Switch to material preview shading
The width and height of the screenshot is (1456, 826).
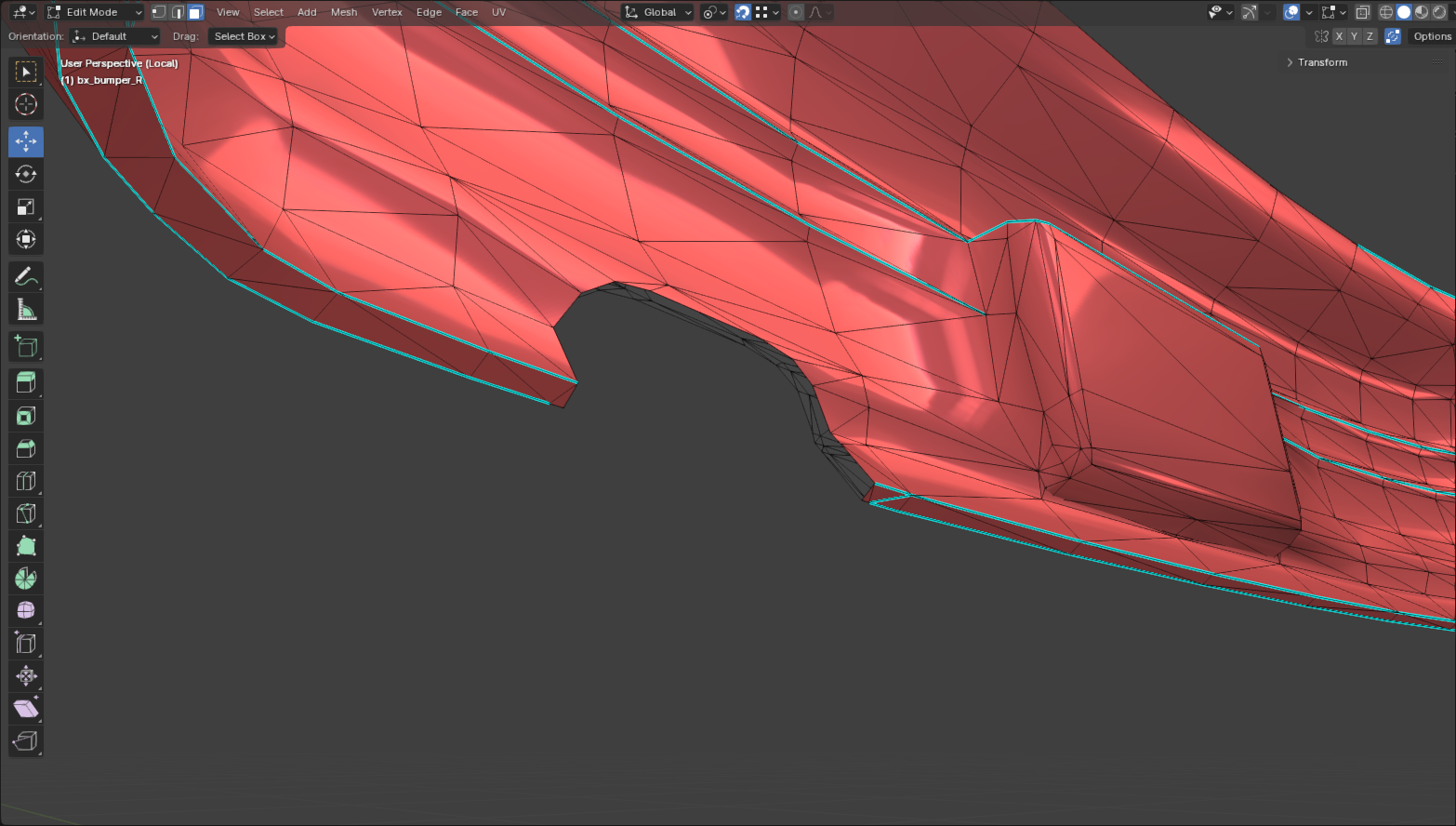tap(1422, 12)
